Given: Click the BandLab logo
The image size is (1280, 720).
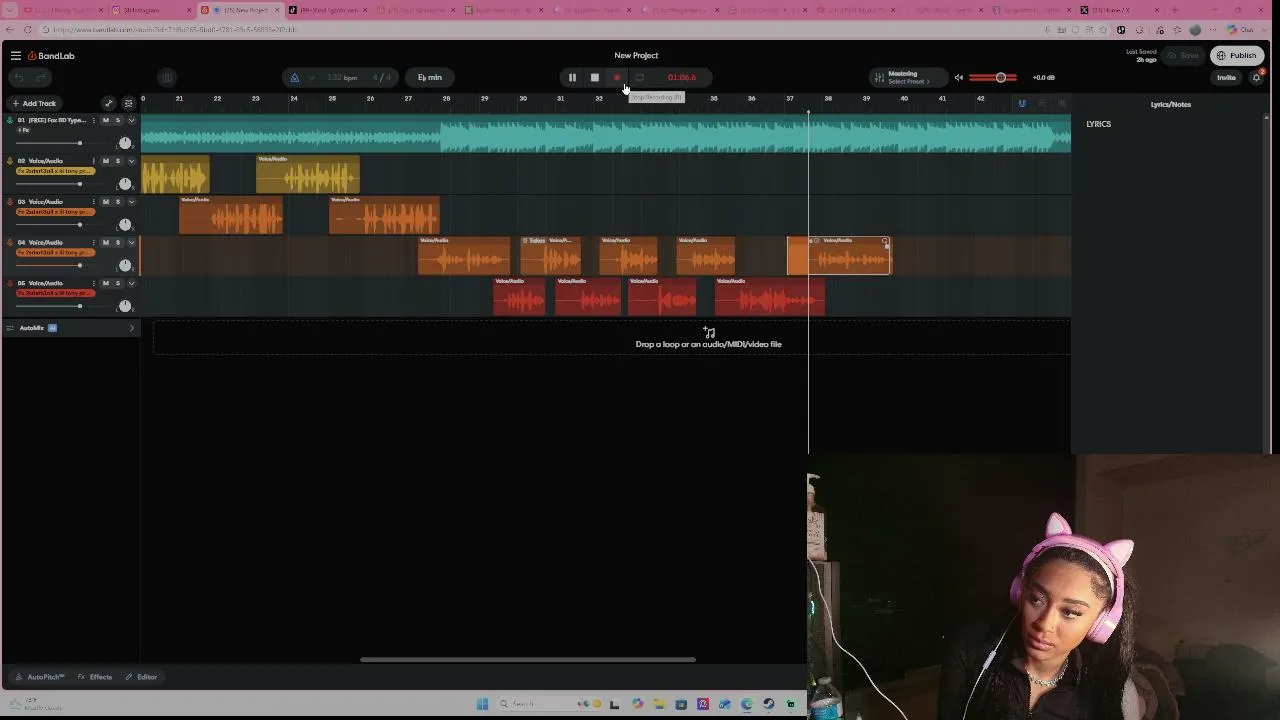Looking at the screenshot, I should pos(51,56).
